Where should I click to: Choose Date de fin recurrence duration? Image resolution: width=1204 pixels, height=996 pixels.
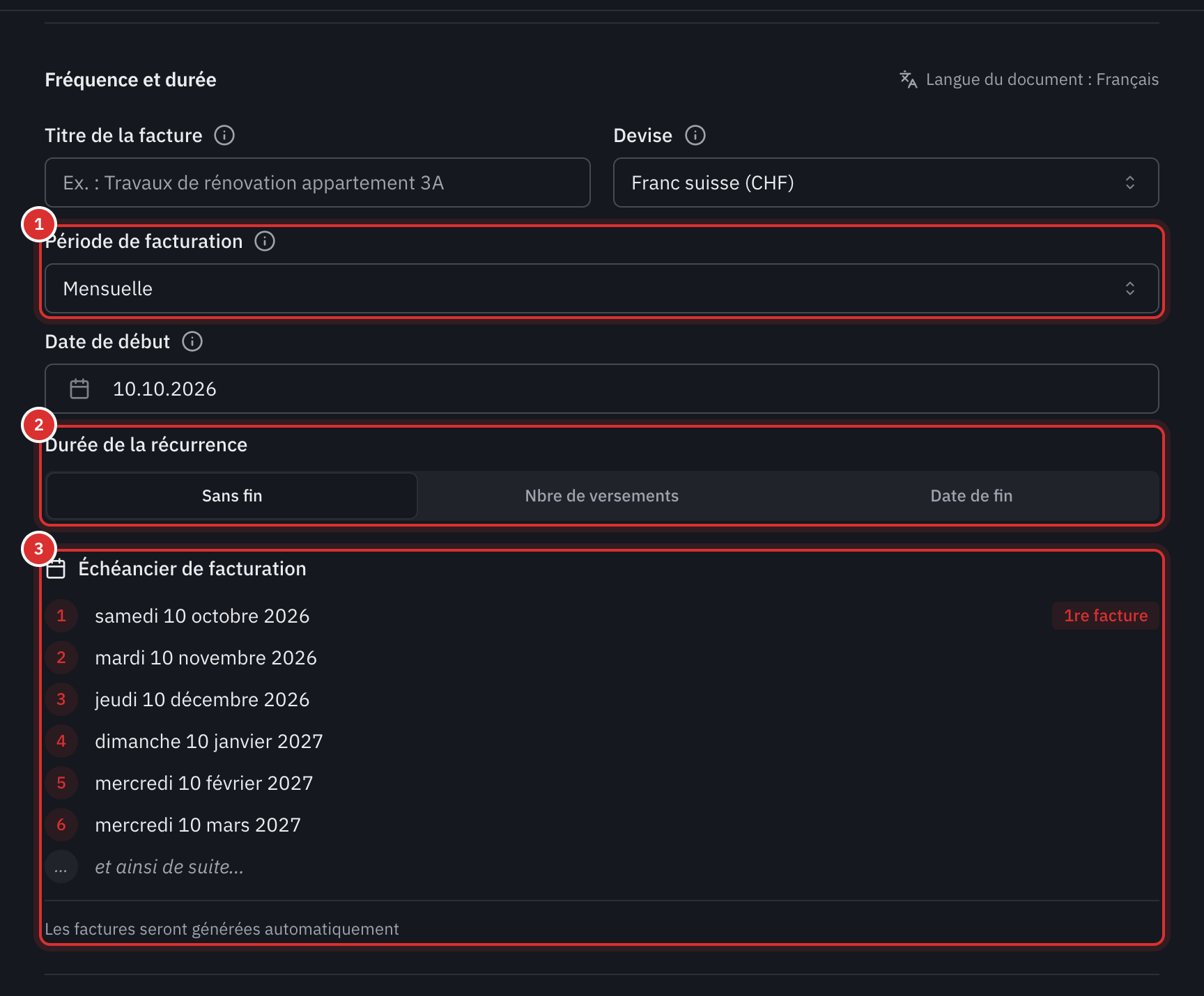click(x=971, y=496)
